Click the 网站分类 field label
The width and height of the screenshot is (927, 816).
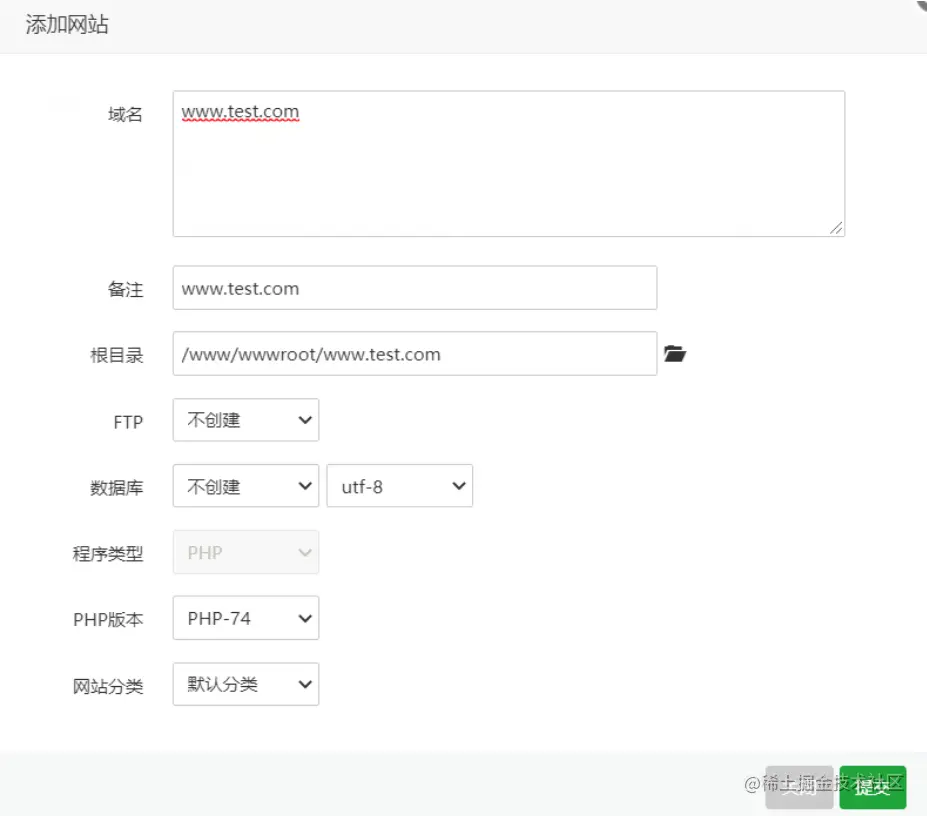pos(108,687)
